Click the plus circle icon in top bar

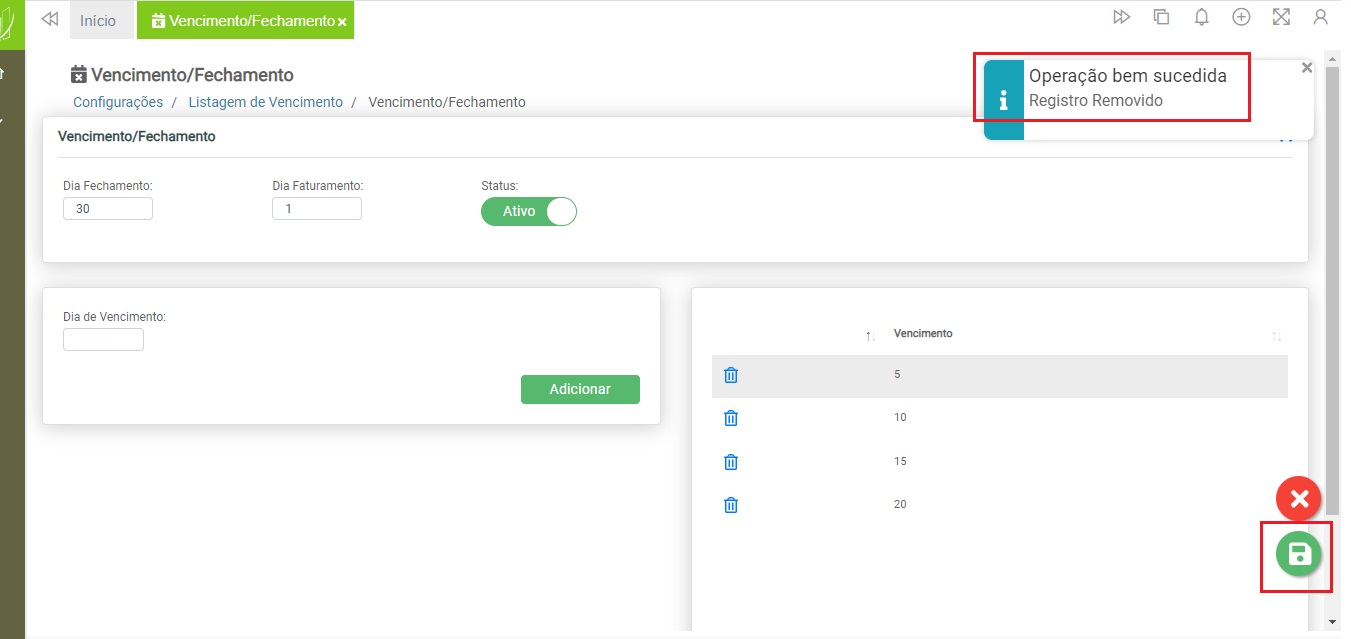[x=1241, y=17]
